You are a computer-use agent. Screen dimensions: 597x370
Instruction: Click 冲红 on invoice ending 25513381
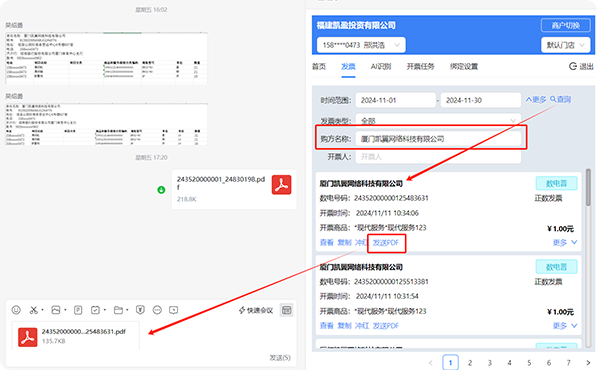[x=362, y=326]
